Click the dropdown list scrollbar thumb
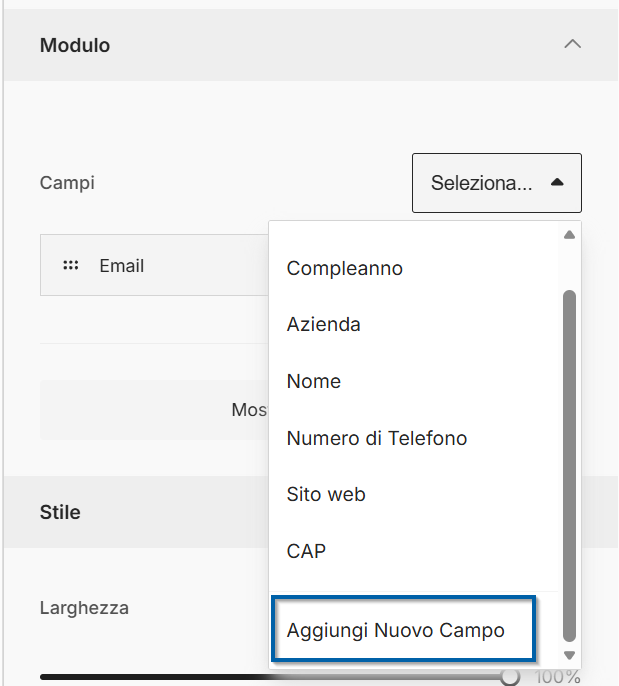 pyautogui.click(x=569, y=460)
